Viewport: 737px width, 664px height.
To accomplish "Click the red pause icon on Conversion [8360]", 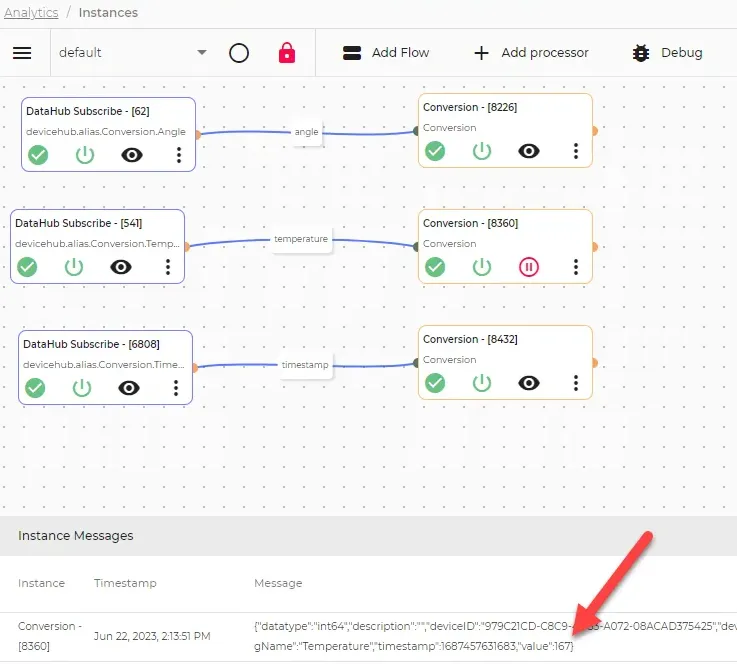I will click(529, 267).
